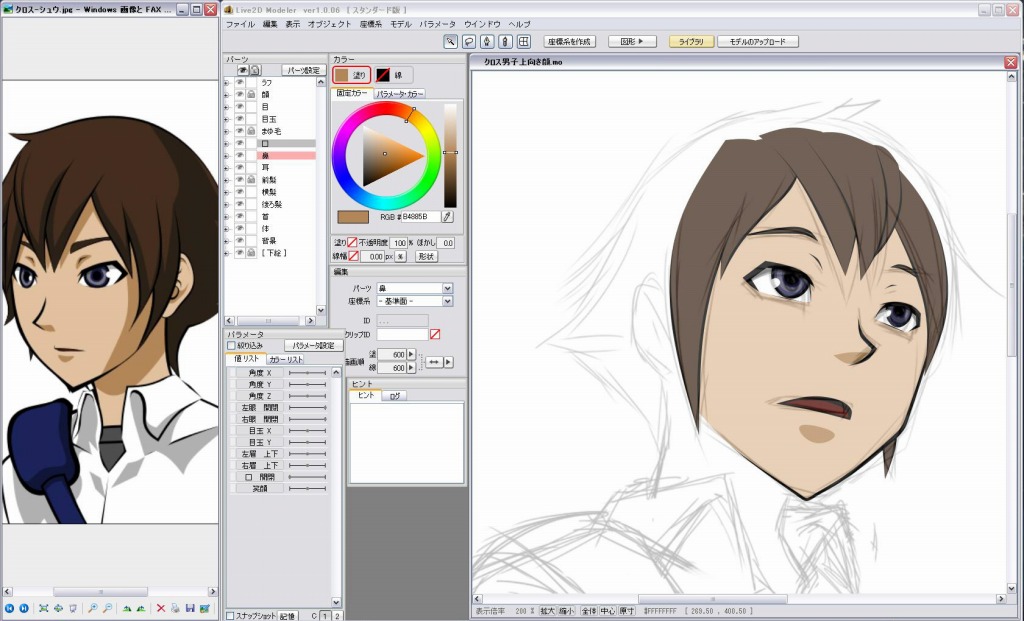1024x621 pixels.
Task: Click the fourth toolbar tool icon next to pen
Action: tap(505, 41)
